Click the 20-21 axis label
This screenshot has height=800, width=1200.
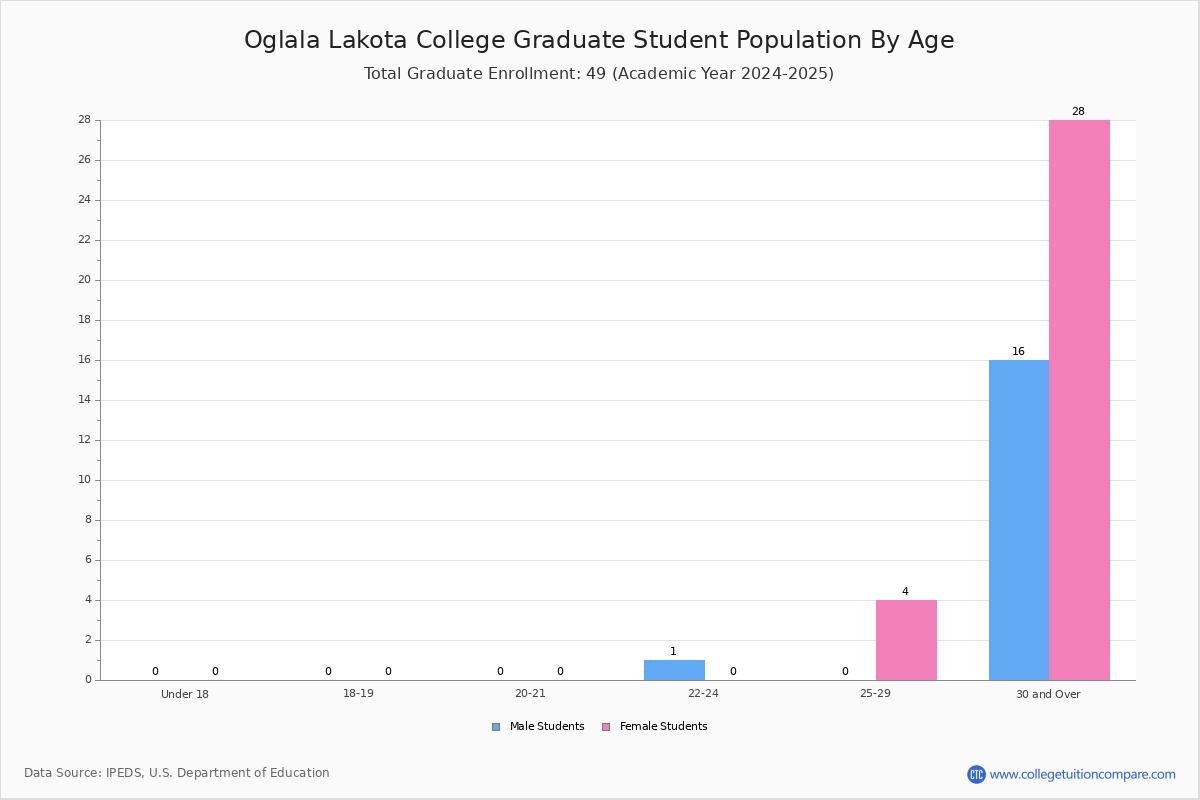point(530,694)
